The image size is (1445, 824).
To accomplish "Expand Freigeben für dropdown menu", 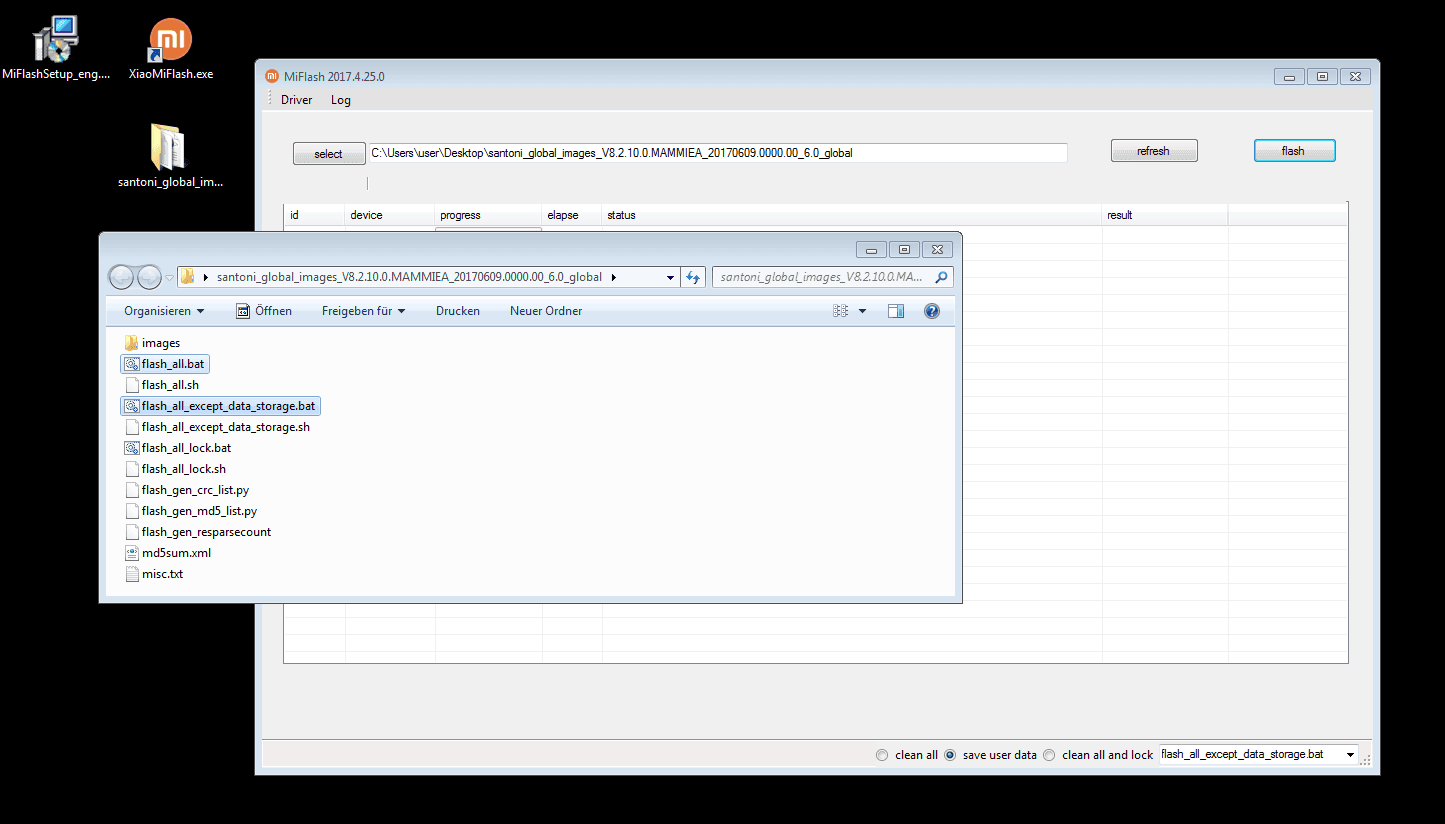I will 363,311.
